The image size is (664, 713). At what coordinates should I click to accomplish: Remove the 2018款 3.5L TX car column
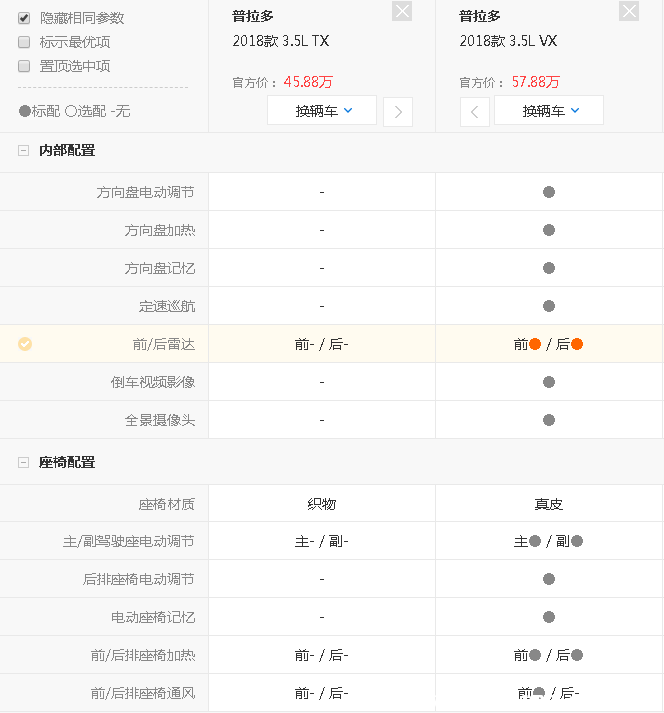point(401,11)
